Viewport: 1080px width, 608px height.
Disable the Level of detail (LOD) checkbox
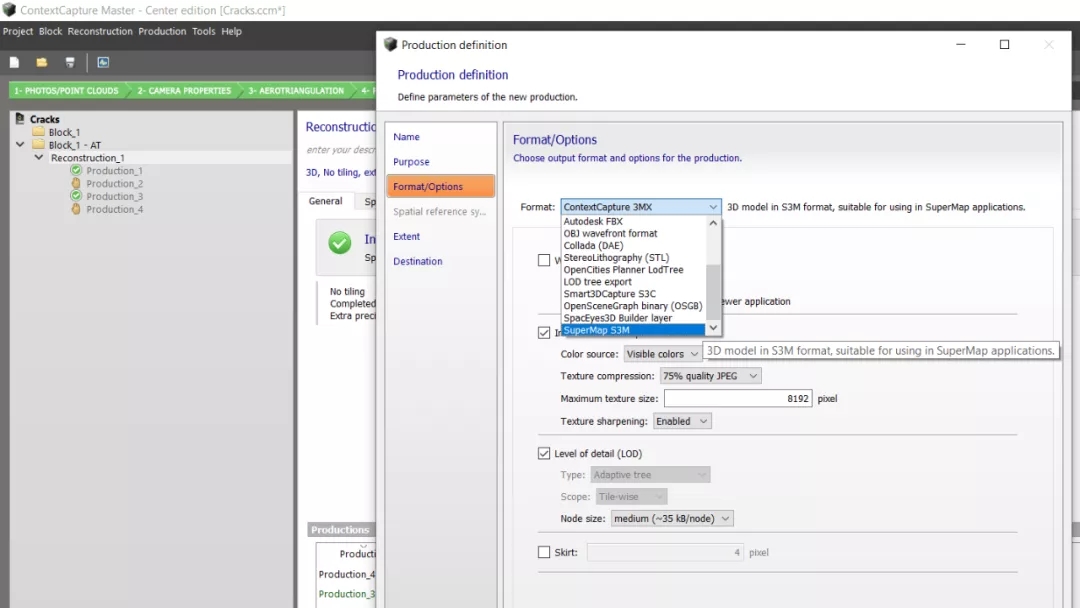pyautogui.click(x=544, y=453)
